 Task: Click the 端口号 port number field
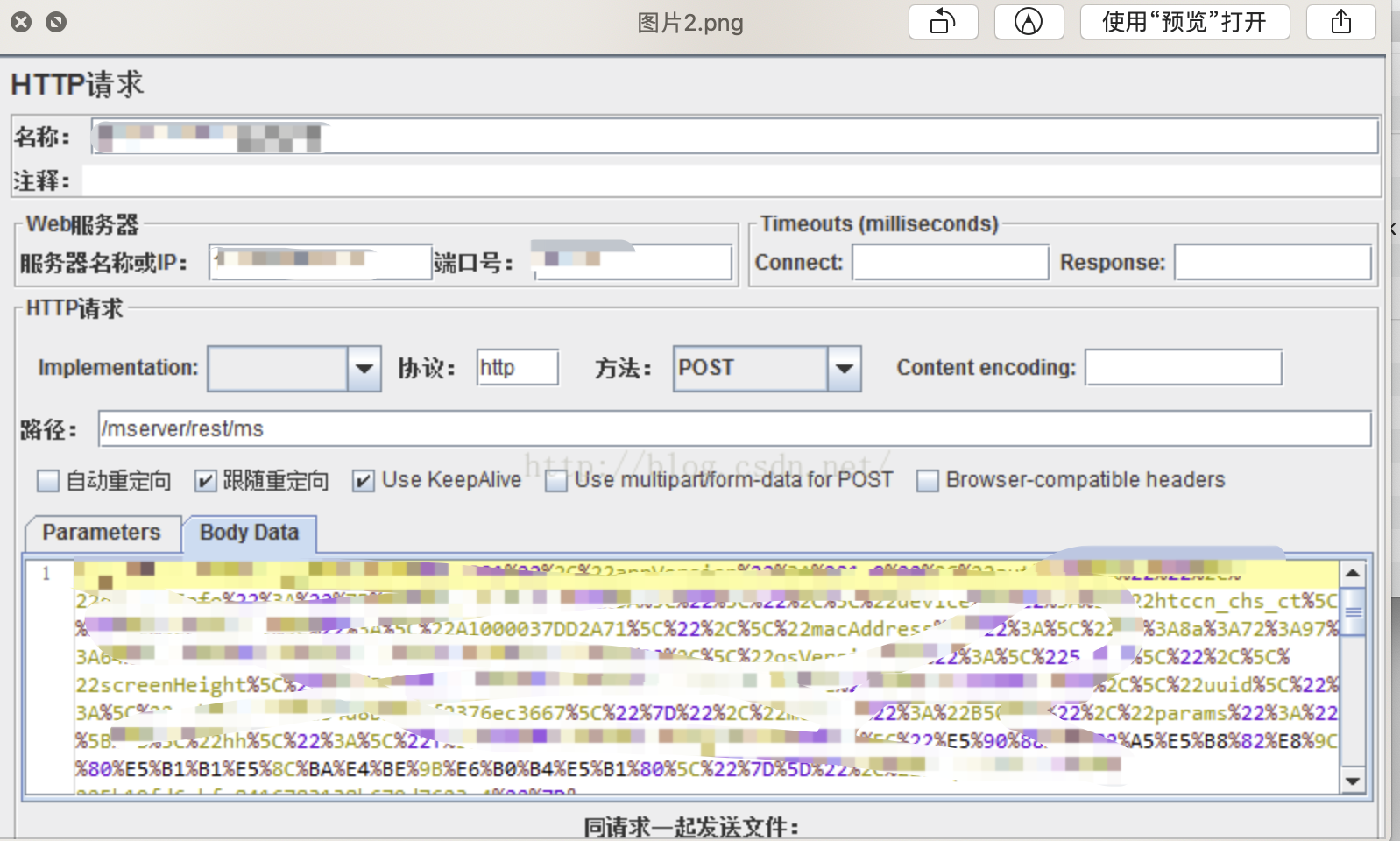pos(632,262)
